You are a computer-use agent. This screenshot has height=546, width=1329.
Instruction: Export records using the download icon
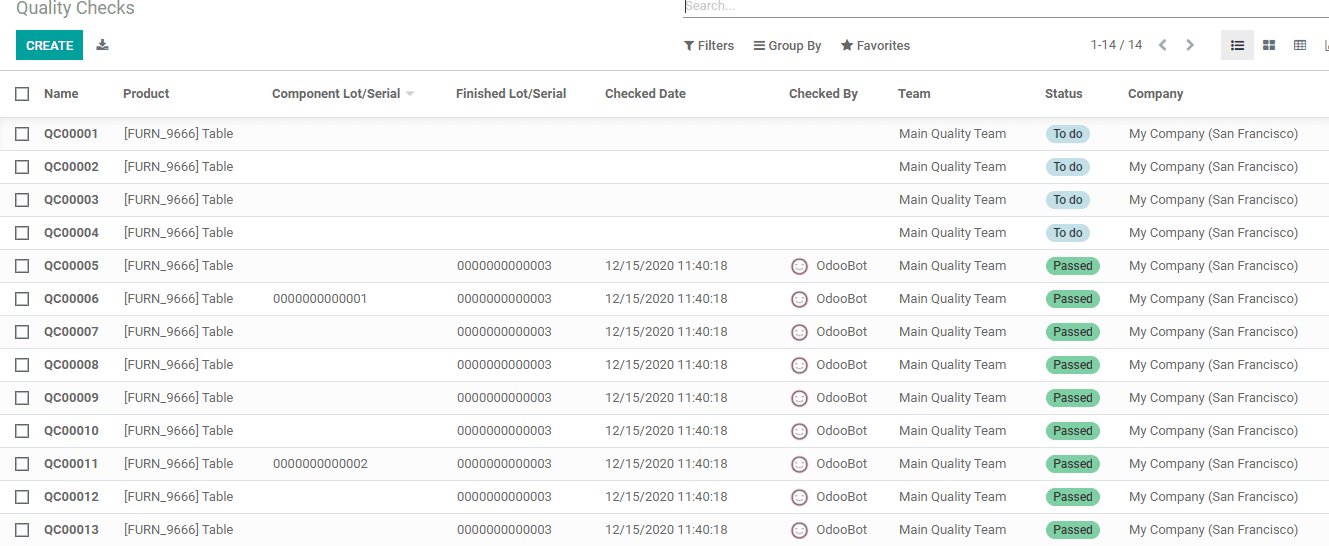(102, 45)
